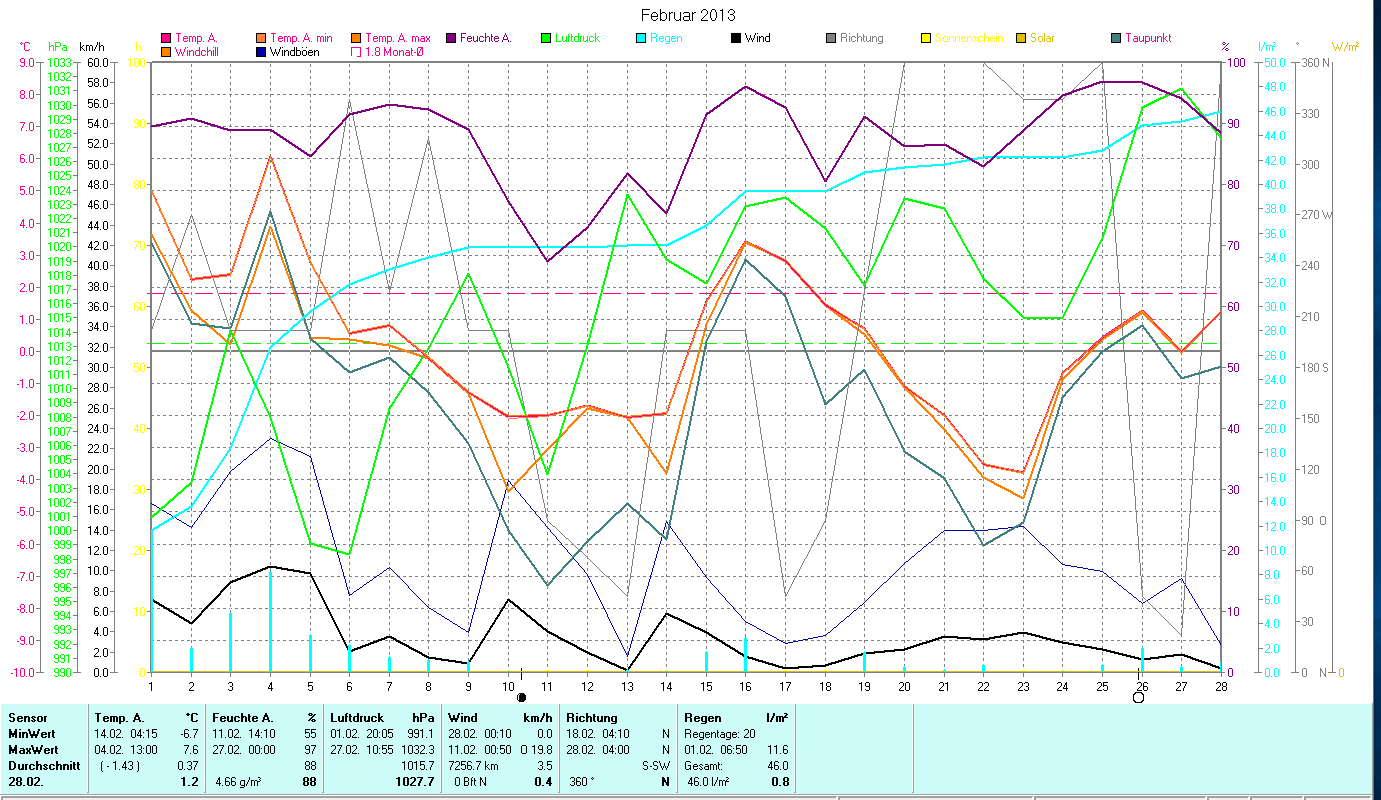Pick the green Luftdruck legend swatch
The width and height of the screenshot is (1381, 800).
(x=546, y=39)
